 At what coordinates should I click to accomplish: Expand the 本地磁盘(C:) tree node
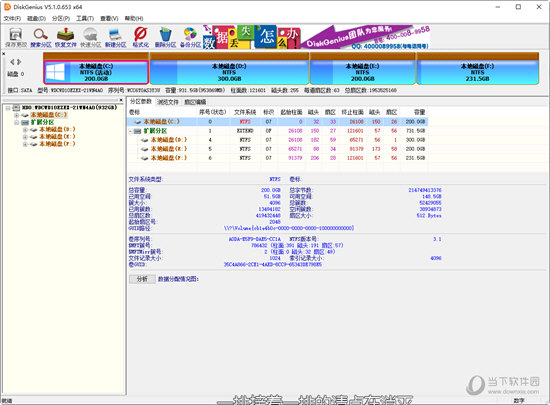(x=16, y=115)
